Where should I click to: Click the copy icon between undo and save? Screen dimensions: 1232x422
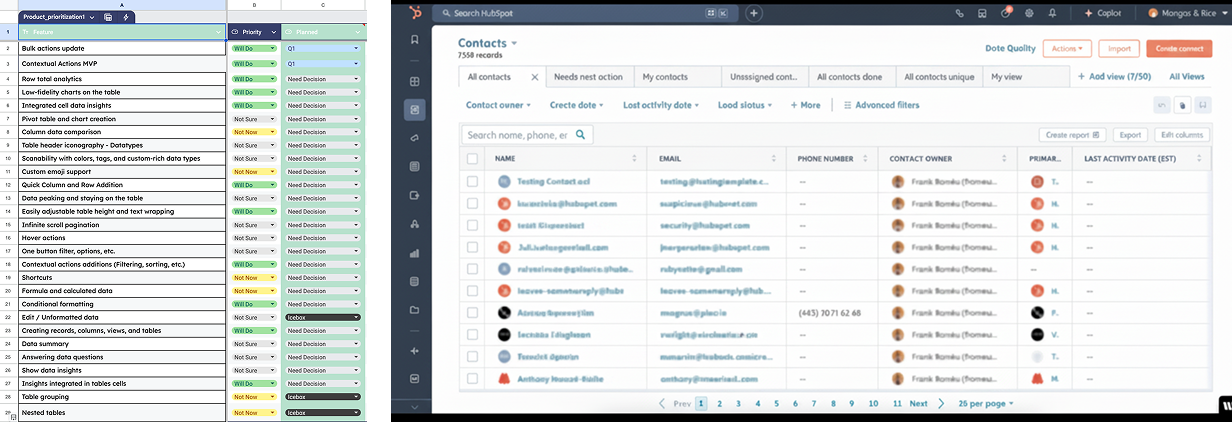pyautogui.click(x=1181, y=104)
